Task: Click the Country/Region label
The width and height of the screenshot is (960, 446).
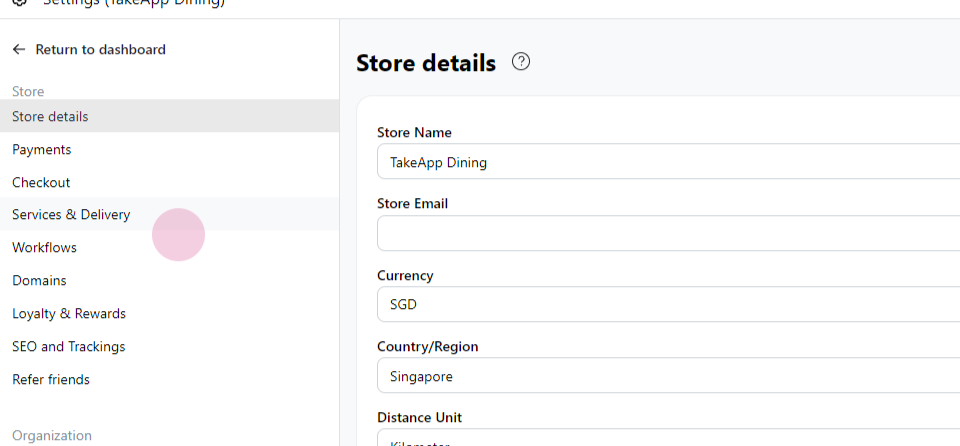Action: pyautogui.click(x=428, y=346)
